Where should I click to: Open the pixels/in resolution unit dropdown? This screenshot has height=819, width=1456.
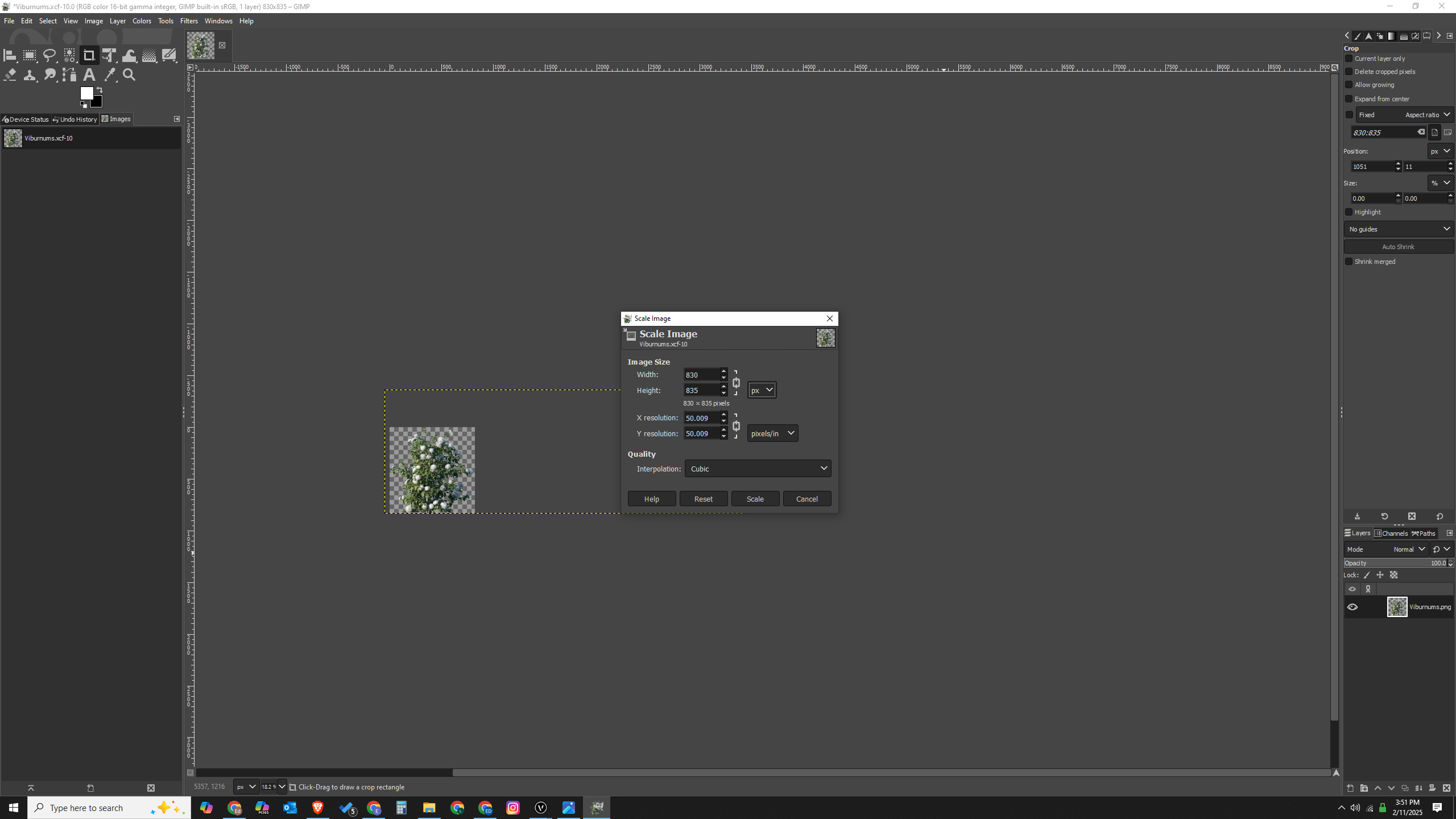click(x=772, y=433)
